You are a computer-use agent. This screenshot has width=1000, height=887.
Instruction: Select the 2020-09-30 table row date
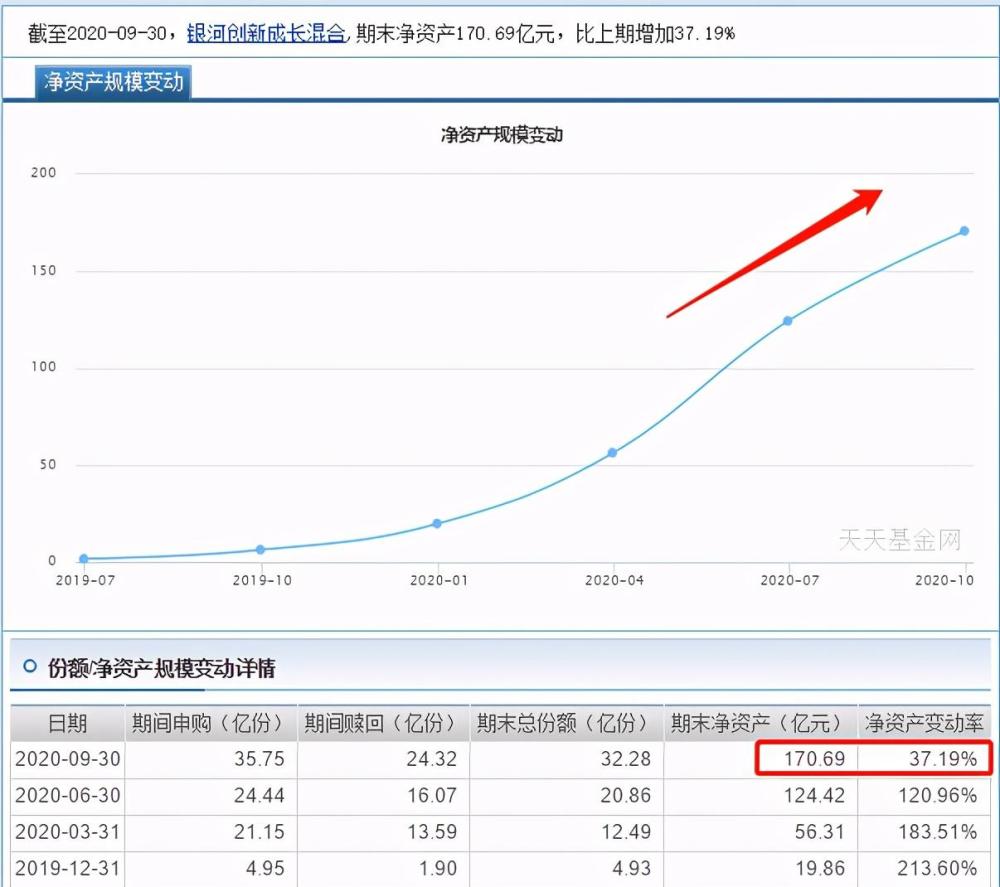[68, 759]
